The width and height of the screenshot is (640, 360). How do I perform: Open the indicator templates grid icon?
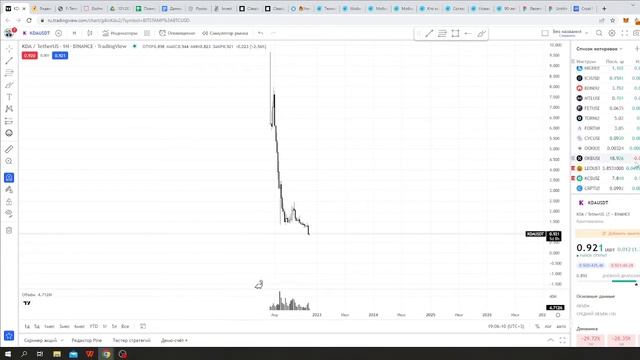[147, 33]
